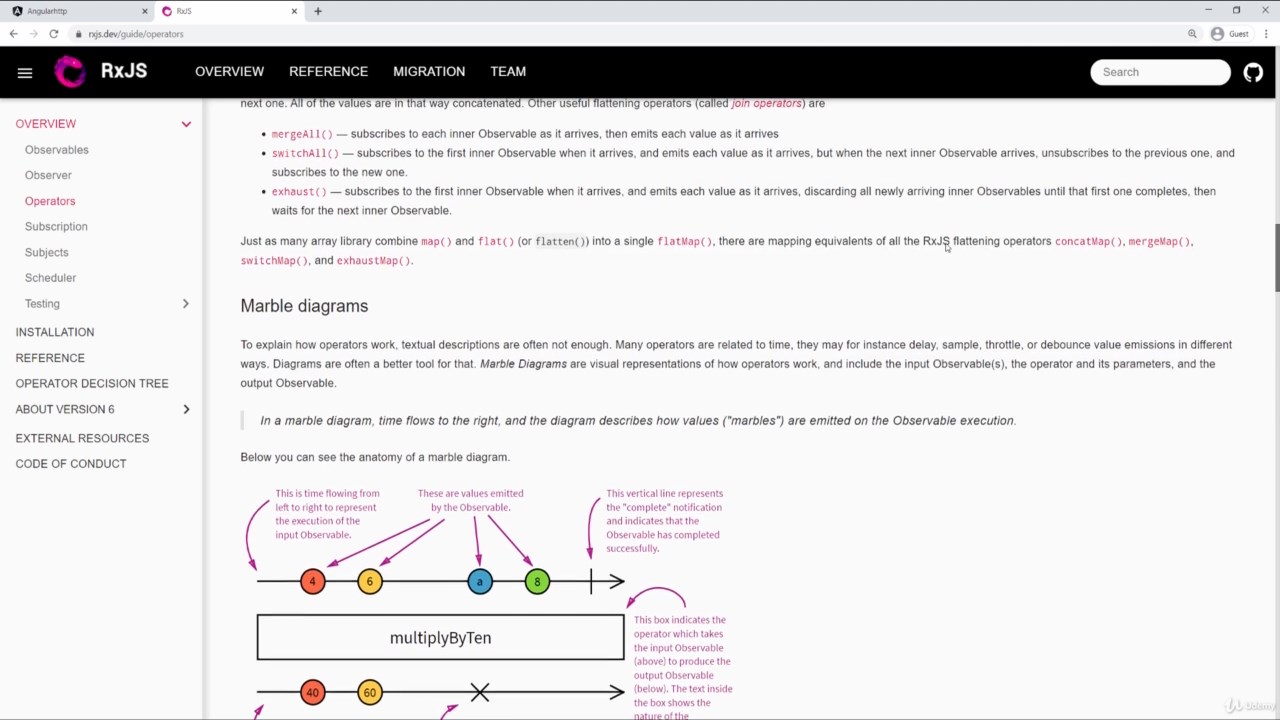Open the REFERENCE sidebar link
This screenshot has height=720, width=1280.
coord(50,358)
